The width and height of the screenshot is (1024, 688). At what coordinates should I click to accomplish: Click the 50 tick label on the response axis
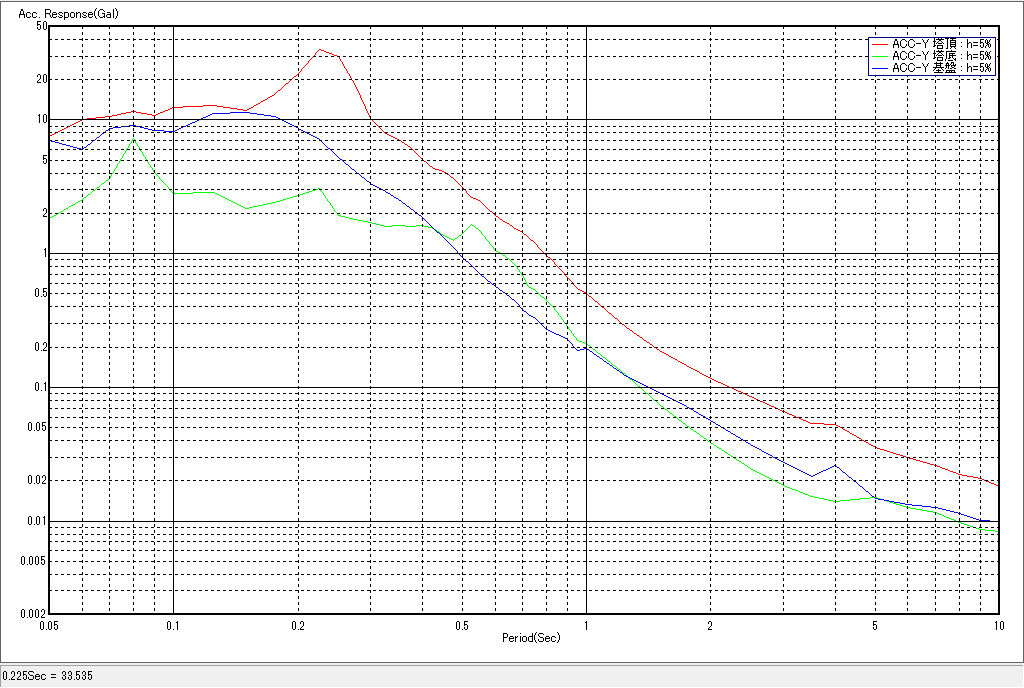tap(42, 27)
